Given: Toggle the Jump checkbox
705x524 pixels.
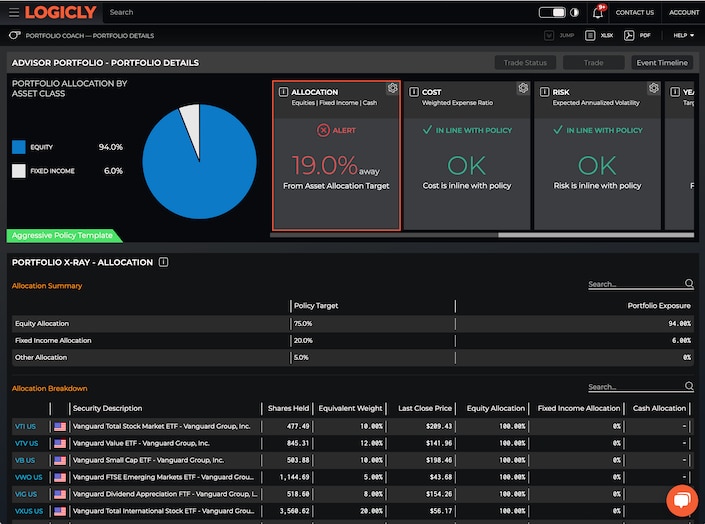Looking at the screenshot, I should [549, 35].
